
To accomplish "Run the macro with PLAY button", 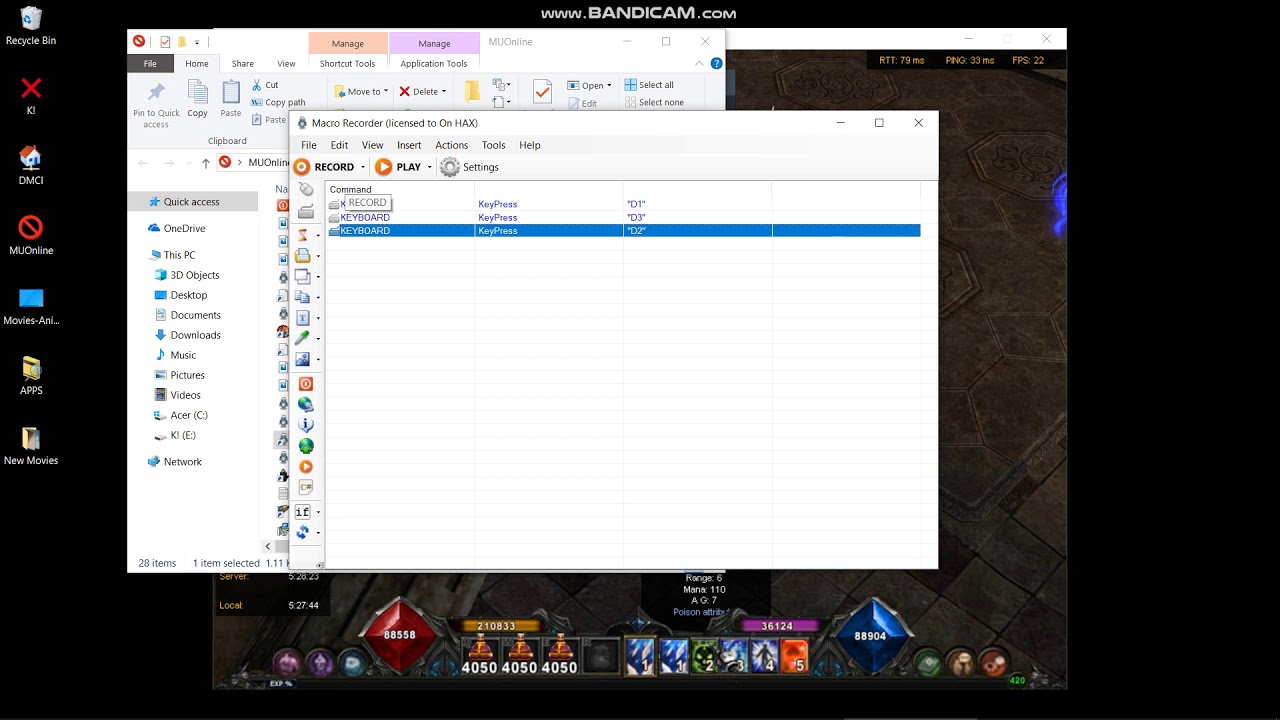I will click(x=398, y=167).
